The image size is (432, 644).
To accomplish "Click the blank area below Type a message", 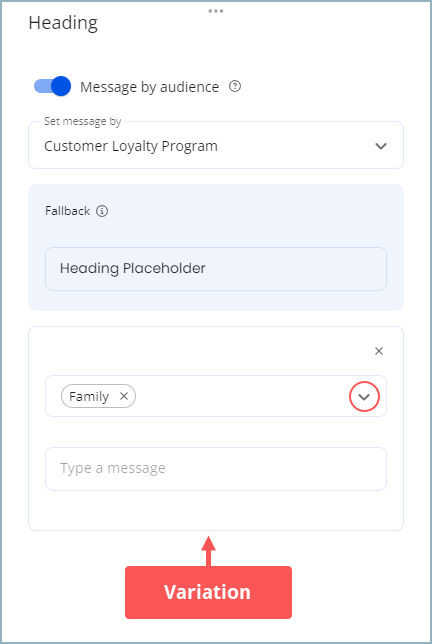I will [216, 509].
